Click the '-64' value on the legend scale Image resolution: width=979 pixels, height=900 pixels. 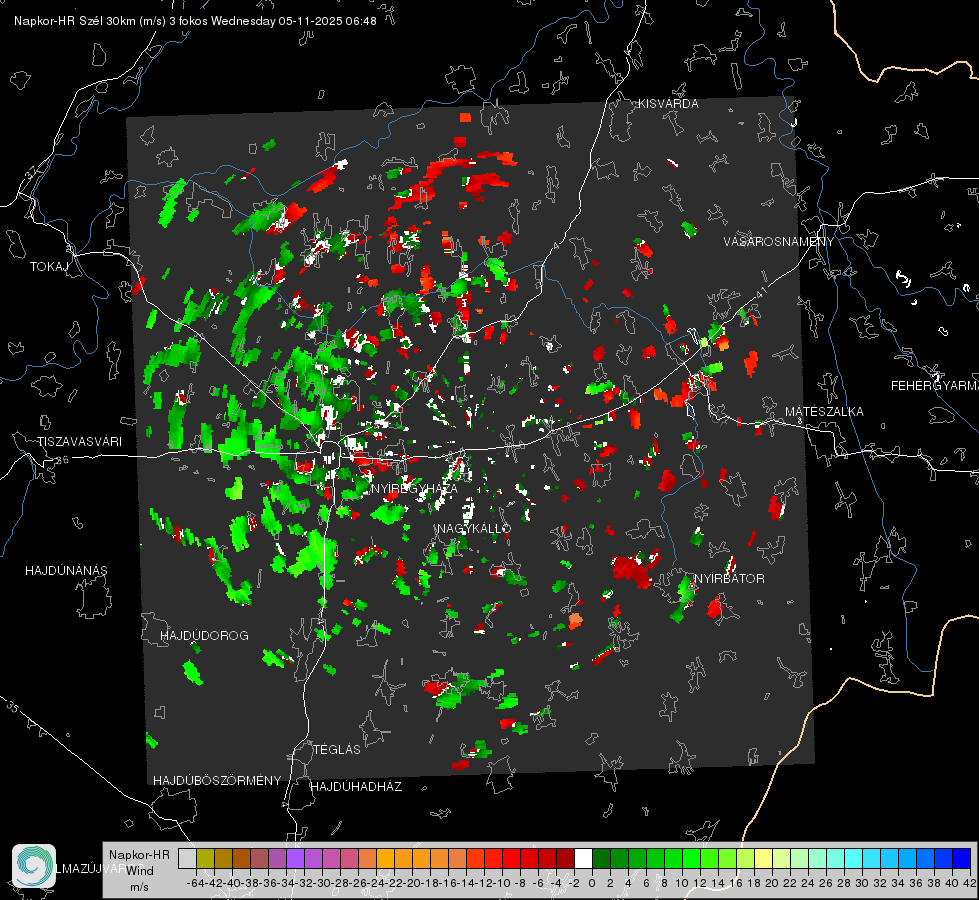point(196,883)
